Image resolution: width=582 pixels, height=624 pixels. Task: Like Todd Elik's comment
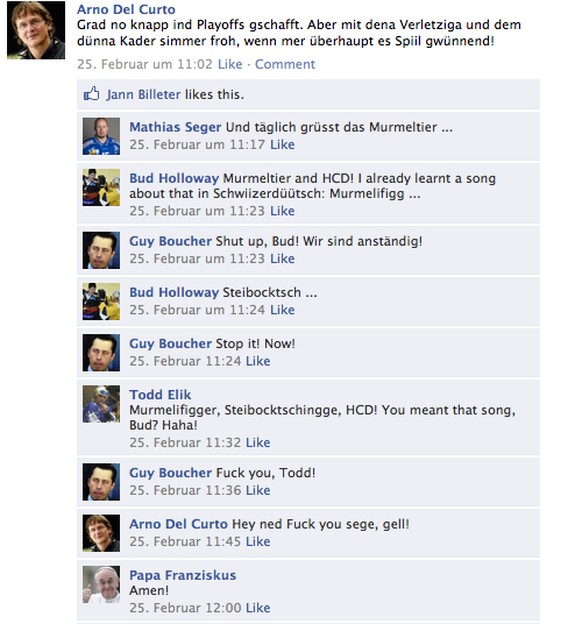[x=258, y=443]
